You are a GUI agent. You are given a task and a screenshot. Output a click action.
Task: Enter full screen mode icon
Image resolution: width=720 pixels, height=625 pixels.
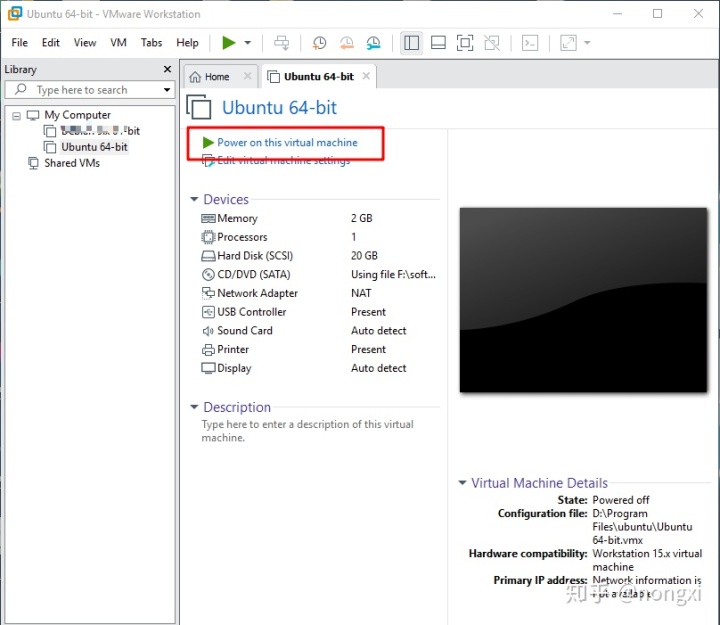(465, 43)
